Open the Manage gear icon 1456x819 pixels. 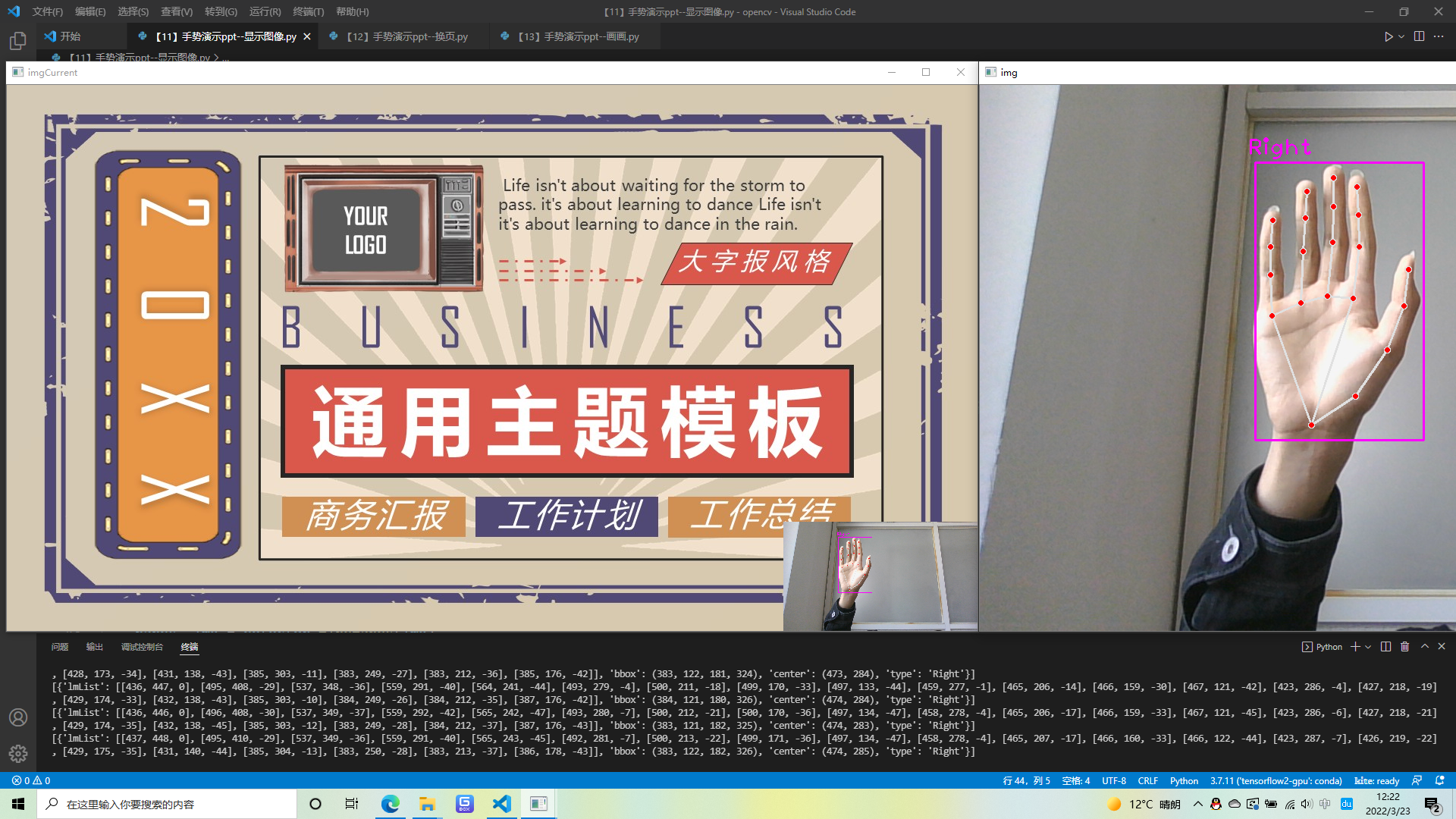(18, 753)
